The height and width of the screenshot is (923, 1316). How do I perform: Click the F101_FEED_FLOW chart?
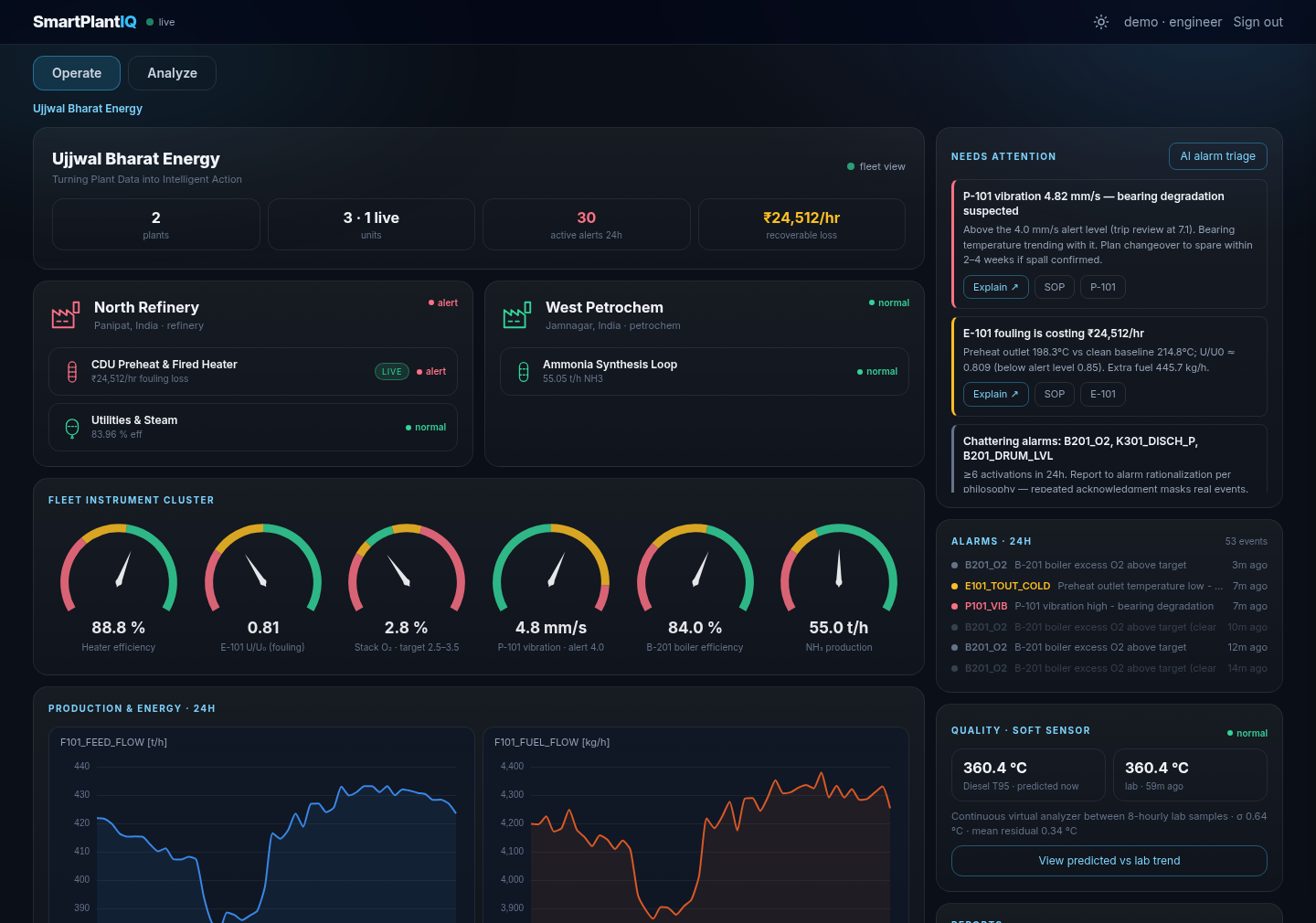[261, 825]
